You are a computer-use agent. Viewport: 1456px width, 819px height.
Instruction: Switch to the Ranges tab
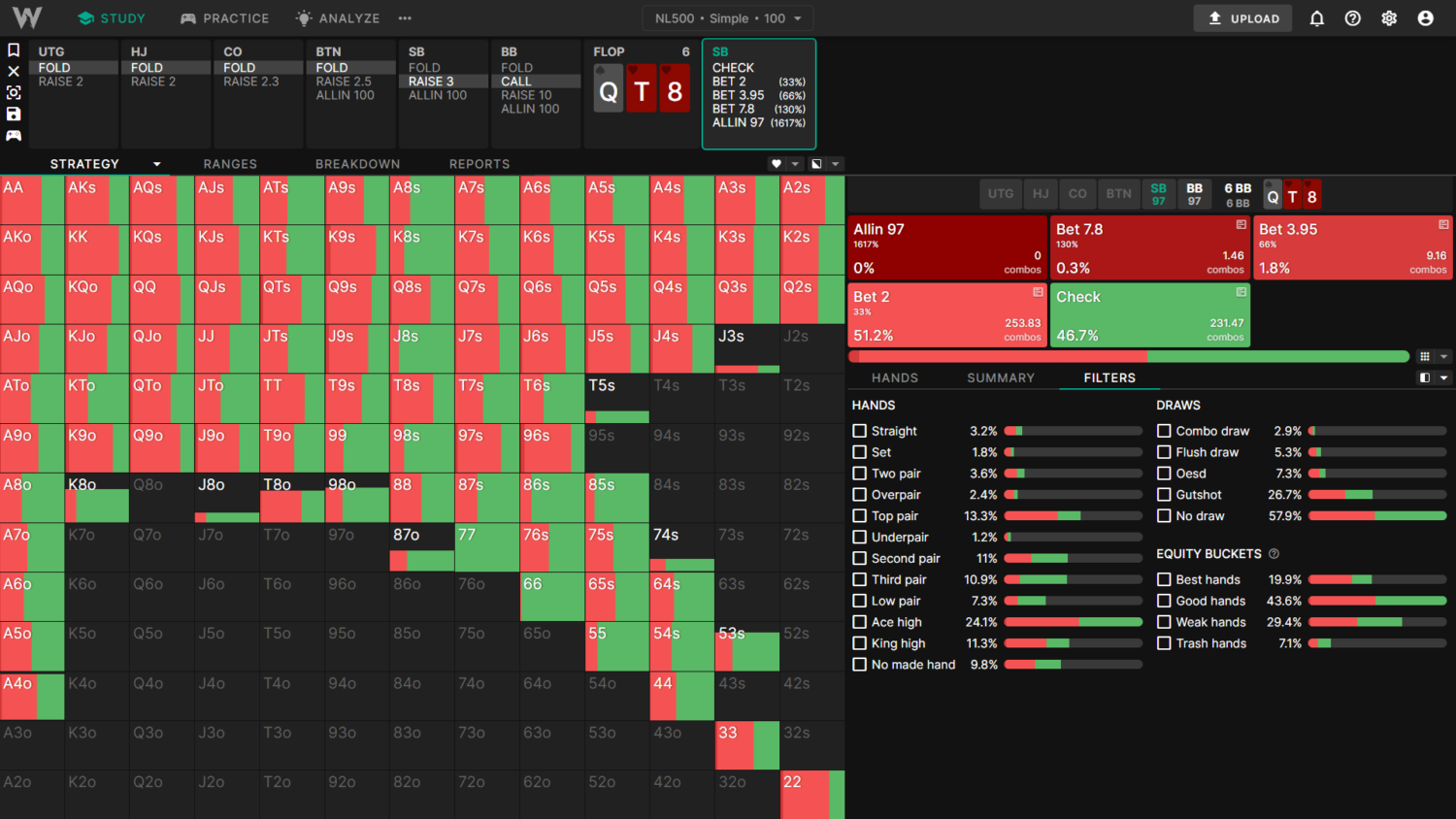point(230,164)
